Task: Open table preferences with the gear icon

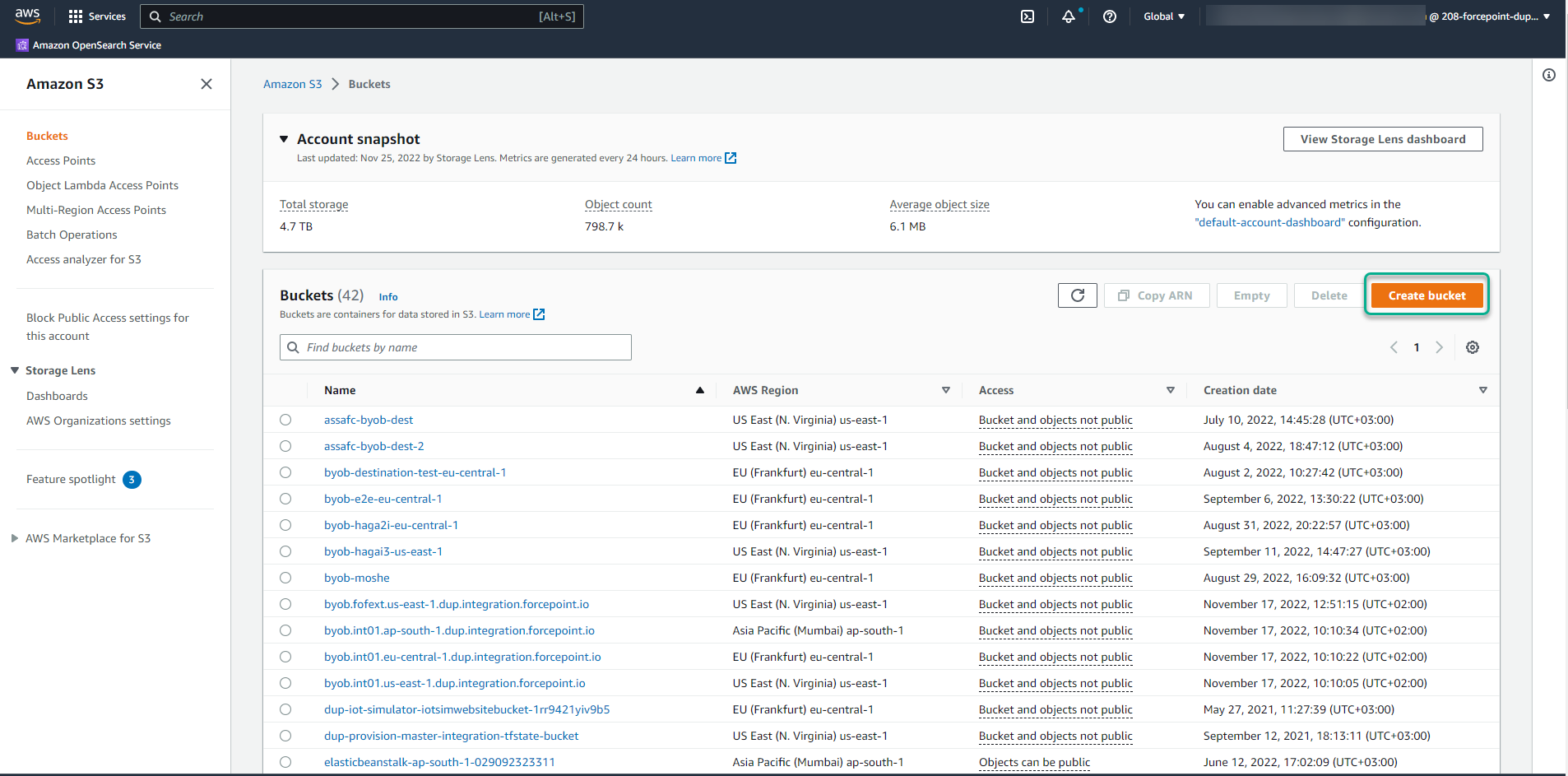Action: pyautogui.click(x=1473, y=346)
